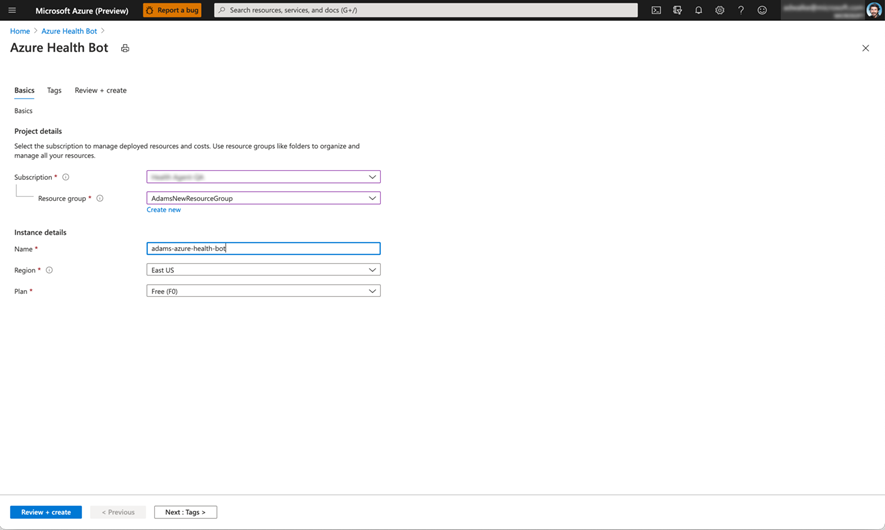This screenshot has height=530, width=885.
Task: Select the Basics tab
Action: tap(24, 90)
